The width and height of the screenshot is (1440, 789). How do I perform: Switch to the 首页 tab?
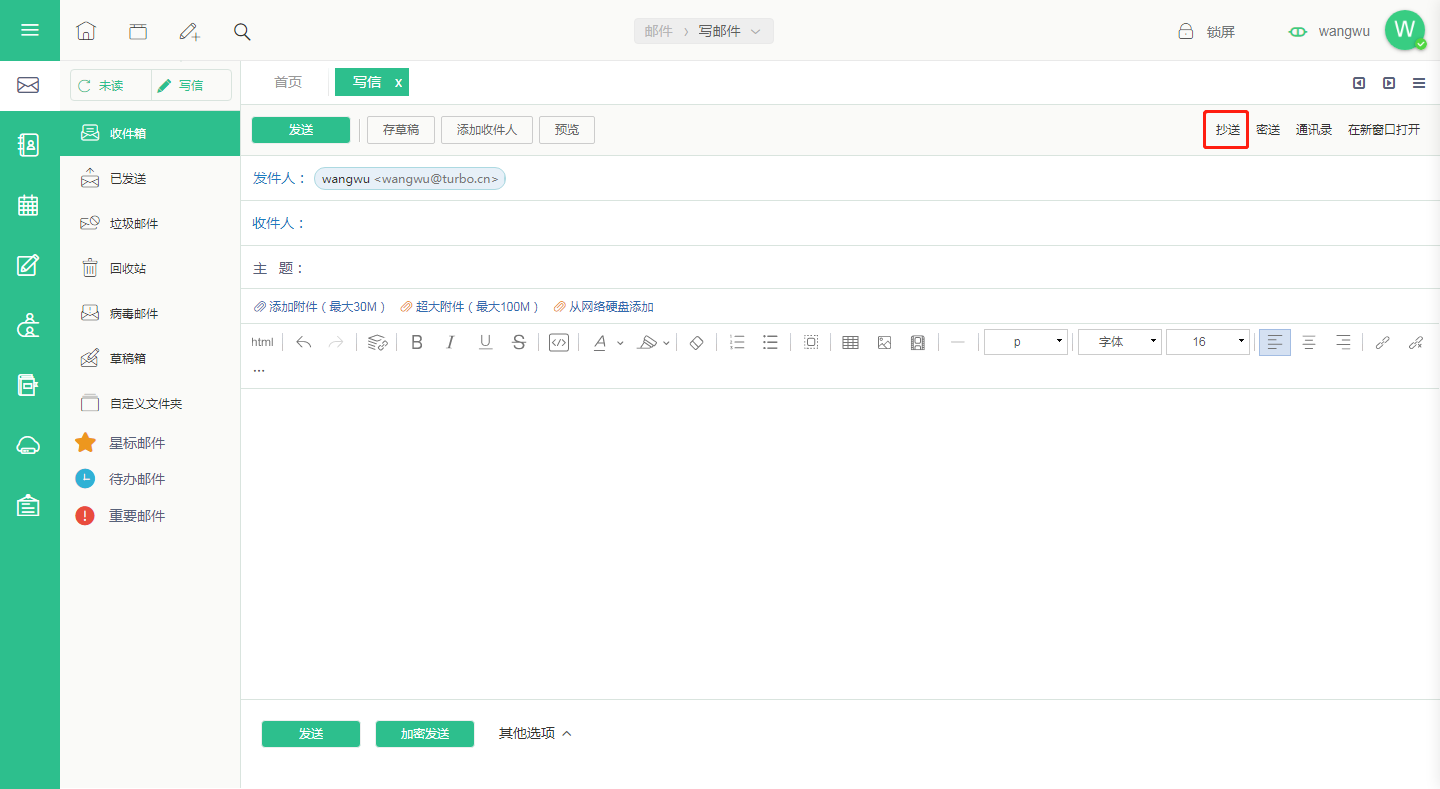(288, 82)
